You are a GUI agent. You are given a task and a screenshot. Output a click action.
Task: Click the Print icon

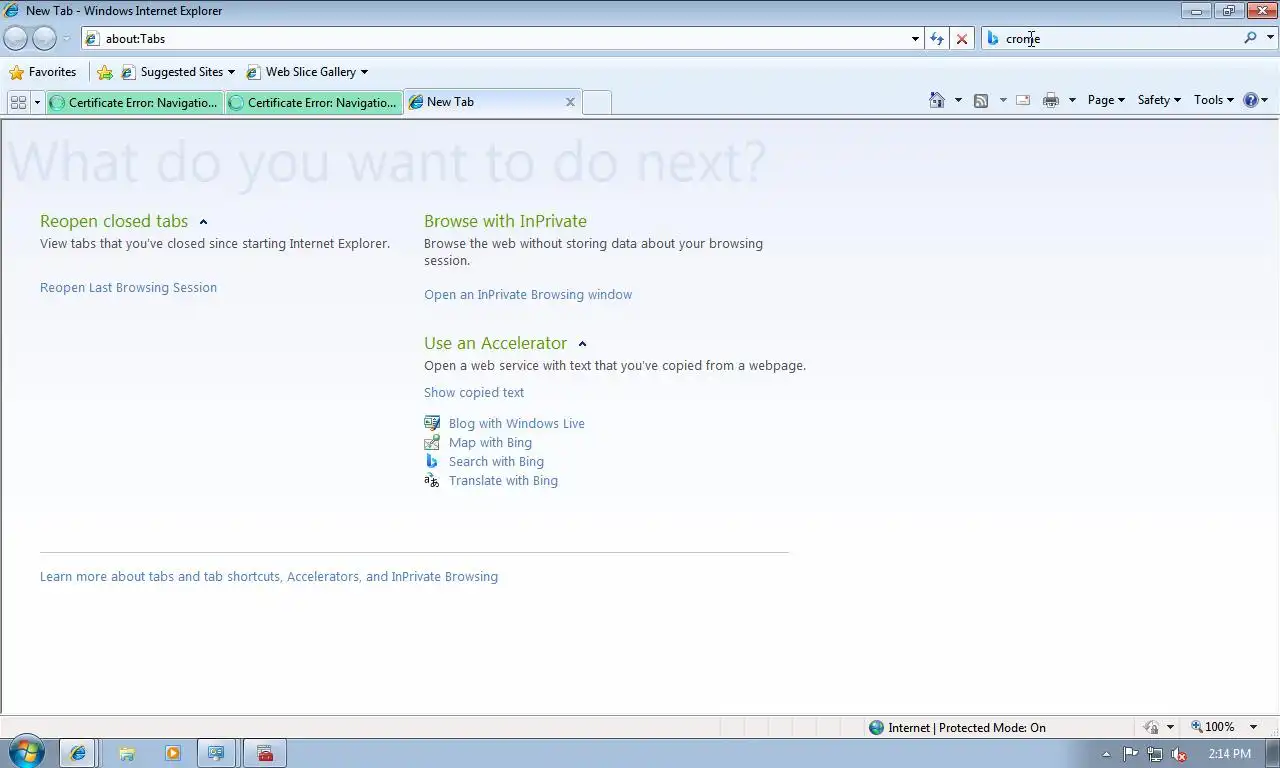[1050, 100]
